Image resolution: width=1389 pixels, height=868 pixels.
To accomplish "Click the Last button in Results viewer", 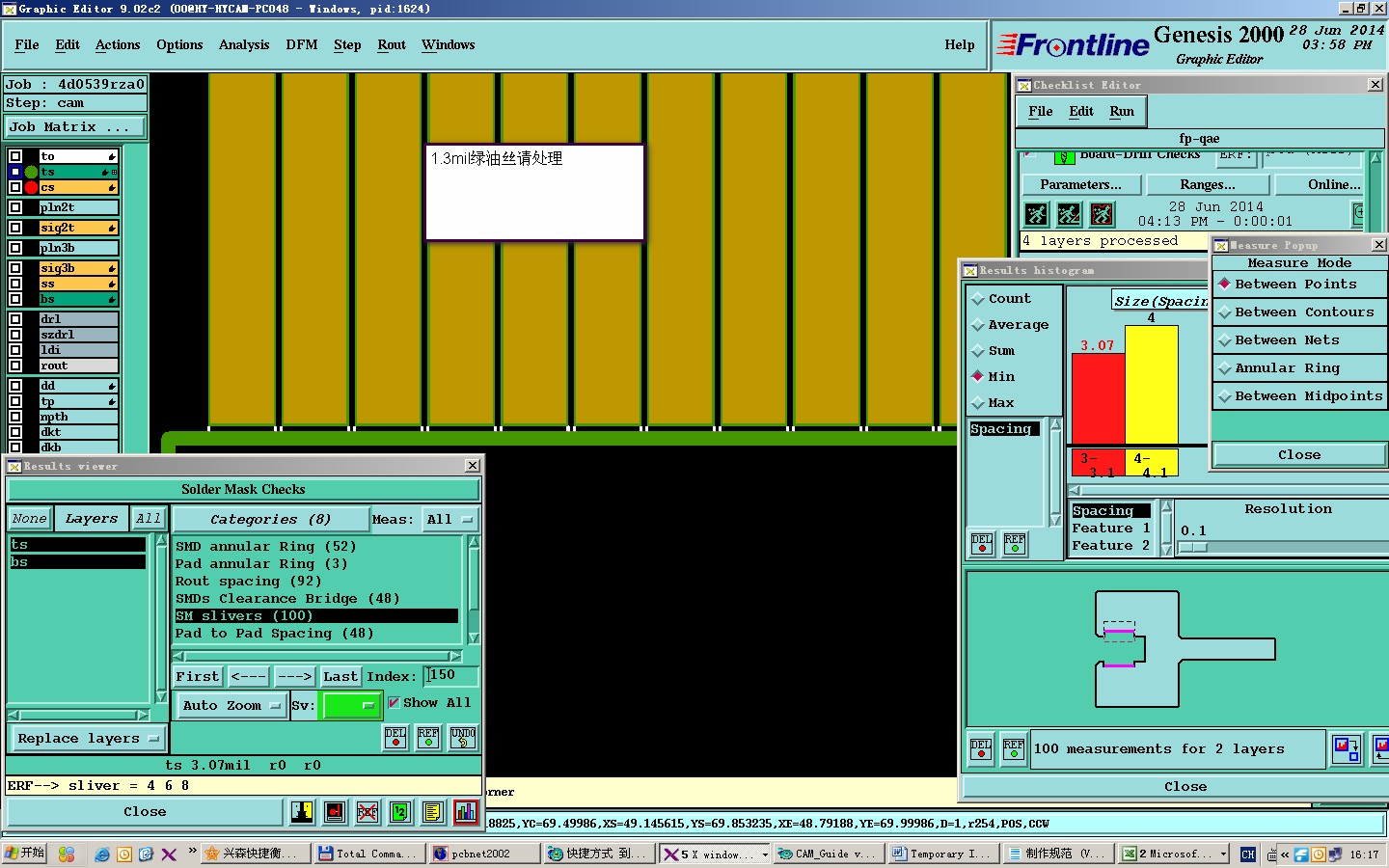I will tap(340, 677).
